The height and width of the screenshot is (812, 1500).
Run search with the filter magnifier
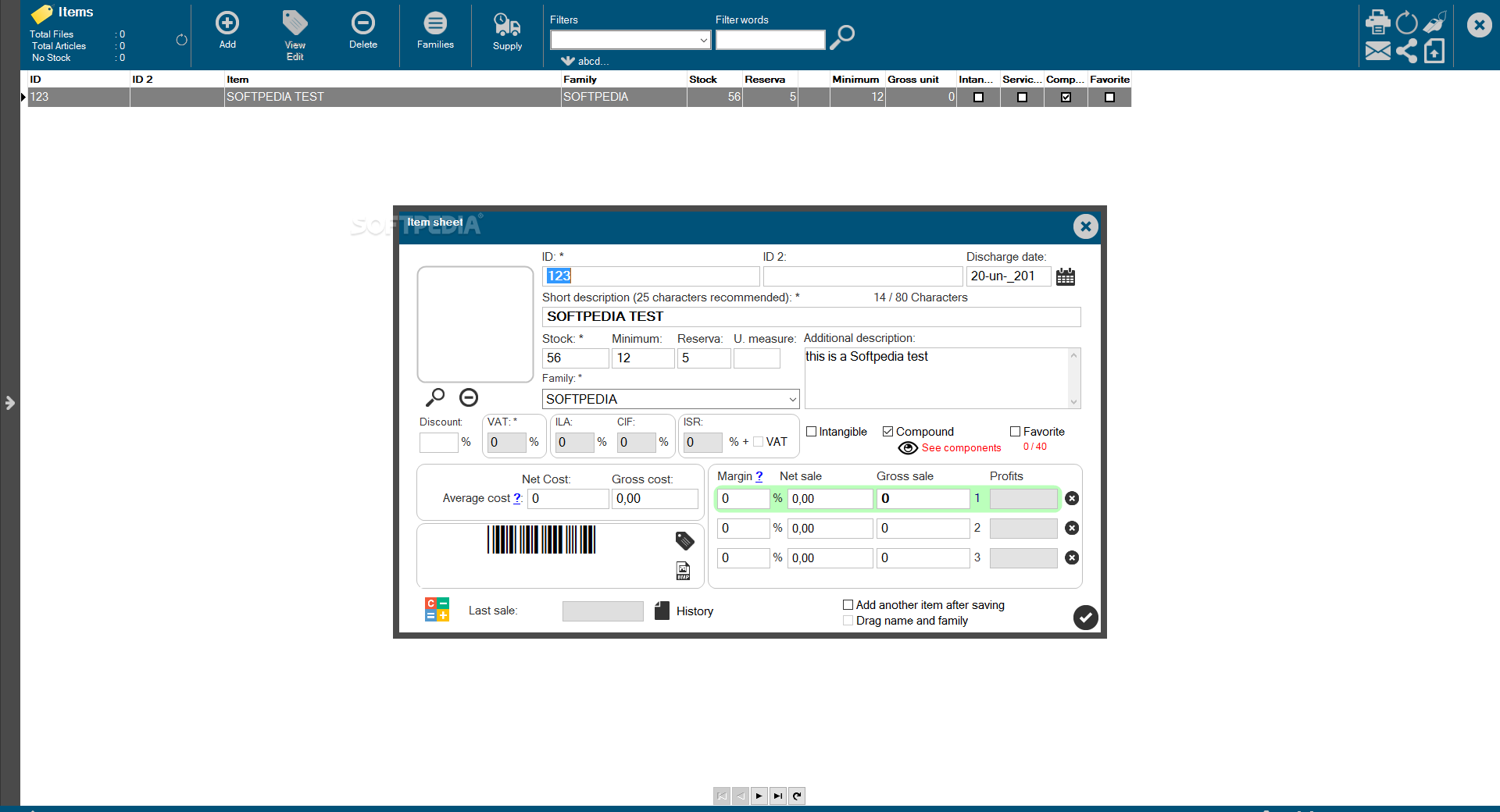(x=842, y=37)
